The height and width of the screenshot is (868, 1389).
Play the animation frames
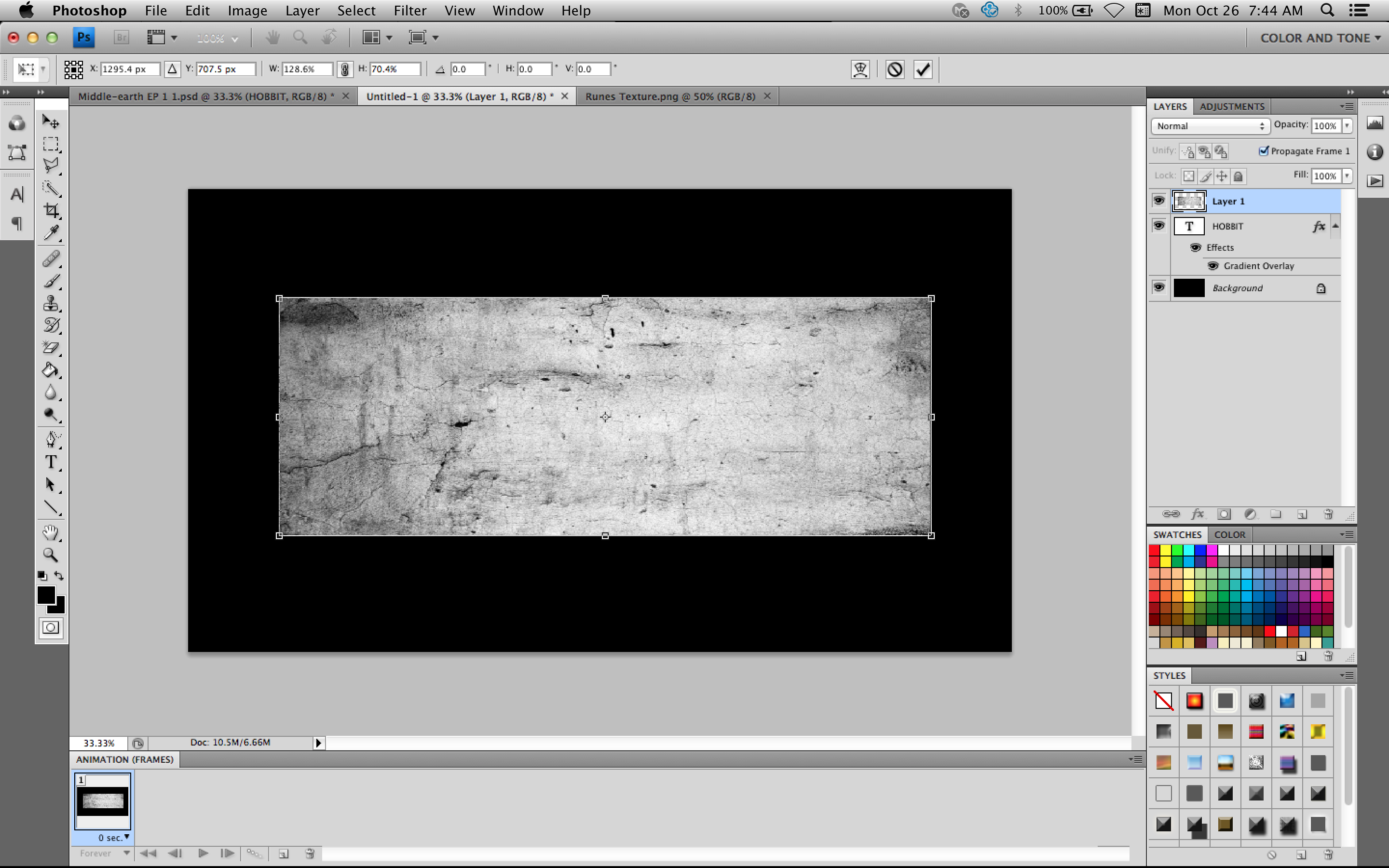[x=203, y=853]
